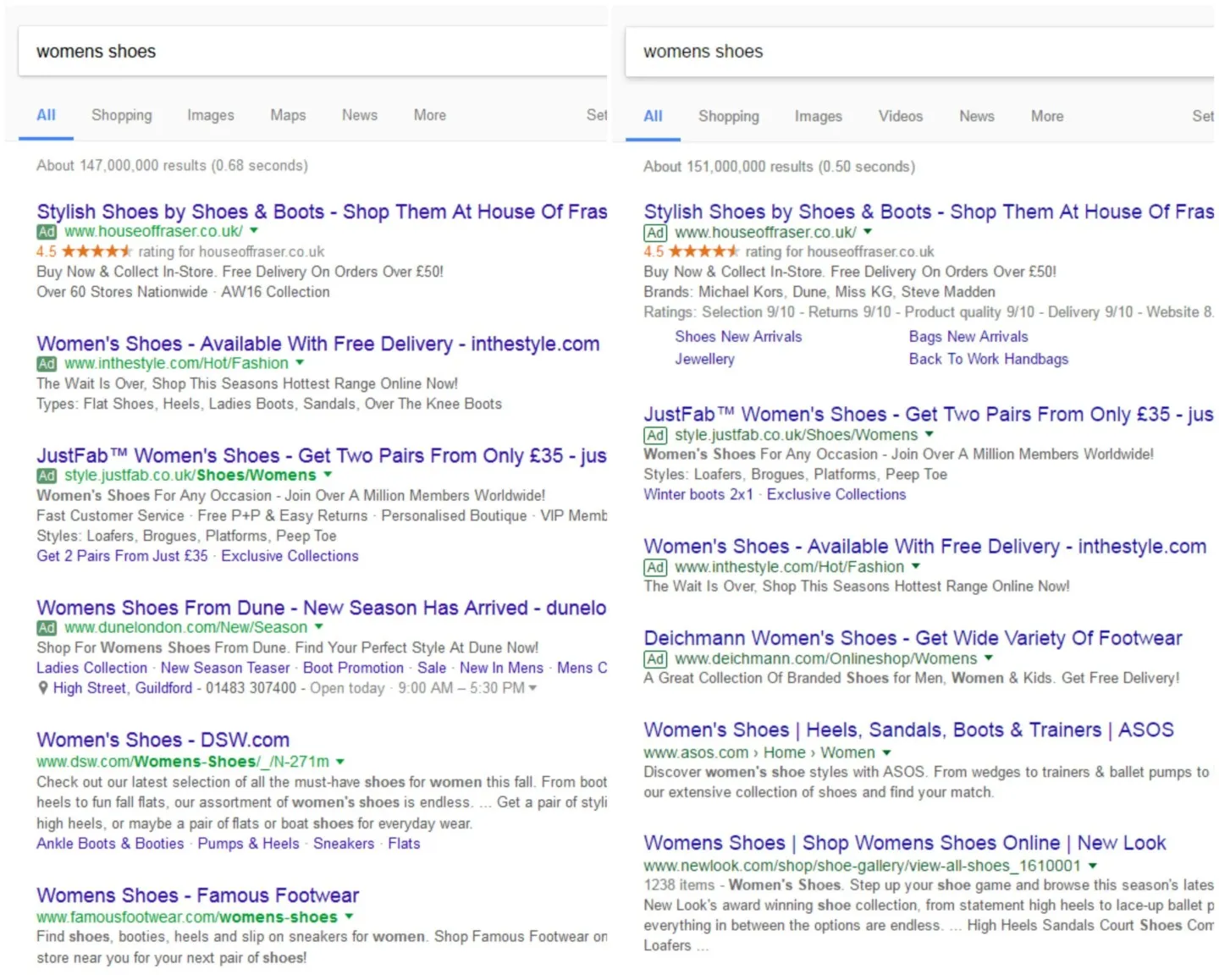Open News tab in the left search
The image size is (1219, 980).
pyautogui.click(x=360, y=115)
